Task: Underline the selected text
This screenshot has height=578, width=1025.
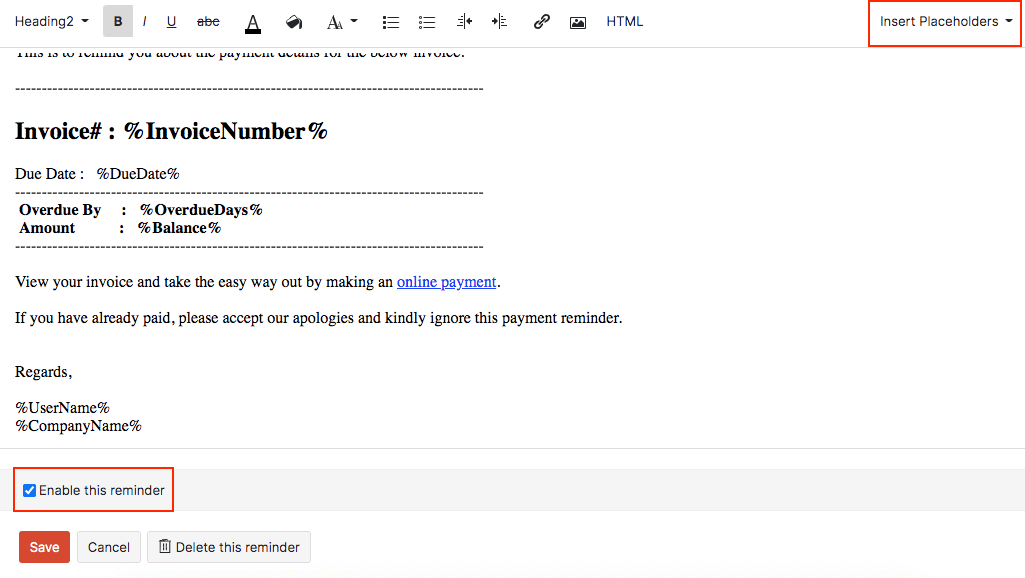Action: click(171, 21)
